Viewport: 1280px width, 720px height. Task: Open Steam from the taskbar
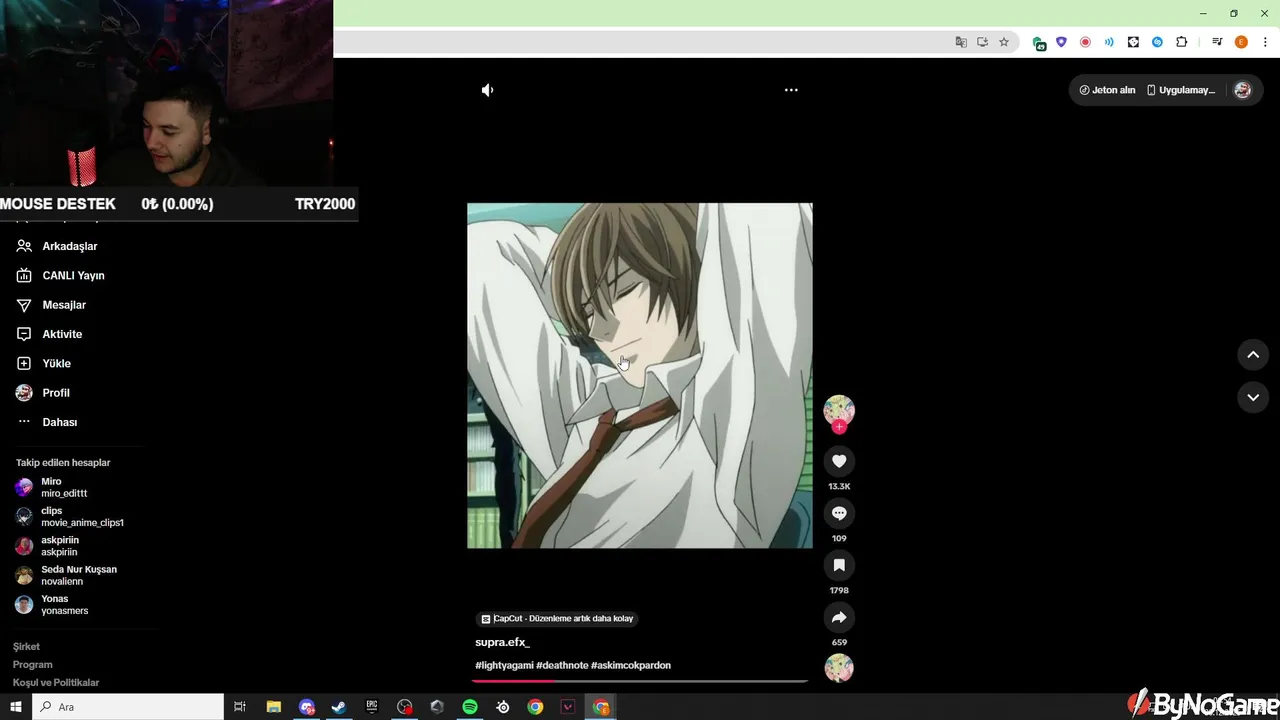(x=339, y=707)
